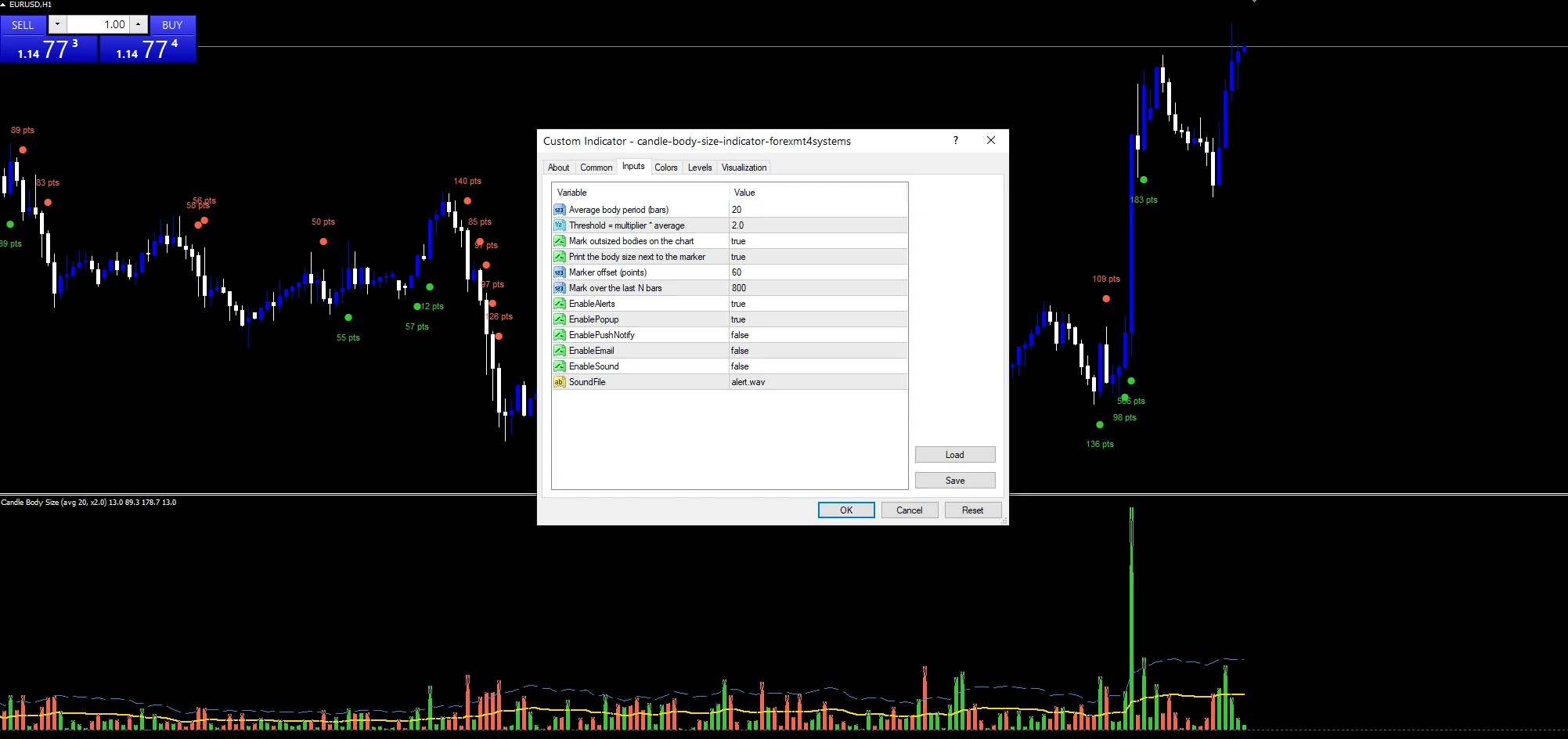Click the 55 pts label on chart
The image size is (1568, 739).
click(348, 337)
